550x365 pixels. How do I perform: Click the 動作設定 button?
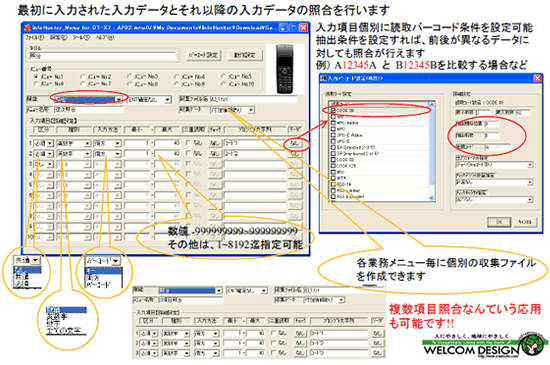click(x=245, y=55)
